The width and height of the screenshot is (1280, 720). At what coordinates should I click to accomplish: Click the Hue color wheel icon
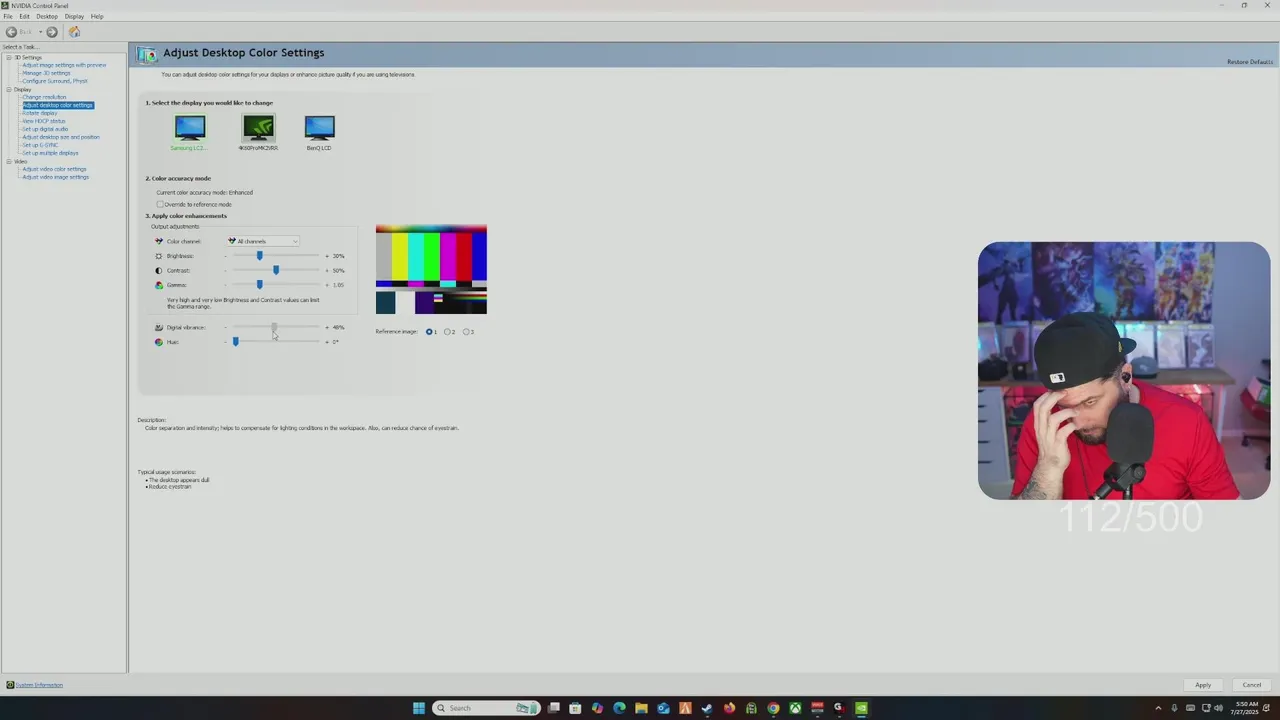point(159,342)
